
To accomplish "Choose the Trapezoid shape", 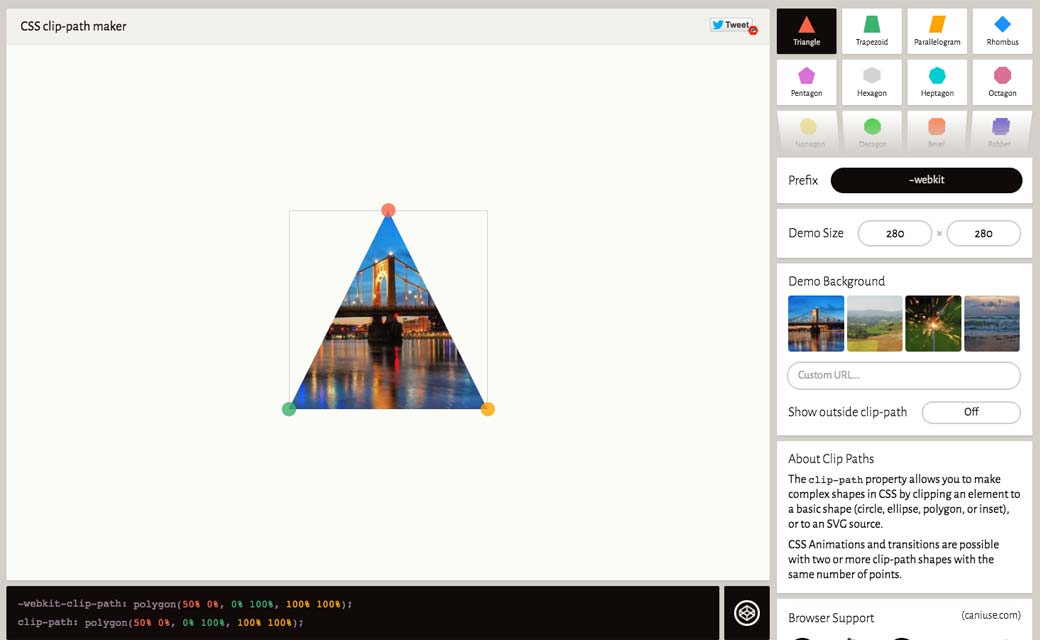I will [x=871, y=31].
